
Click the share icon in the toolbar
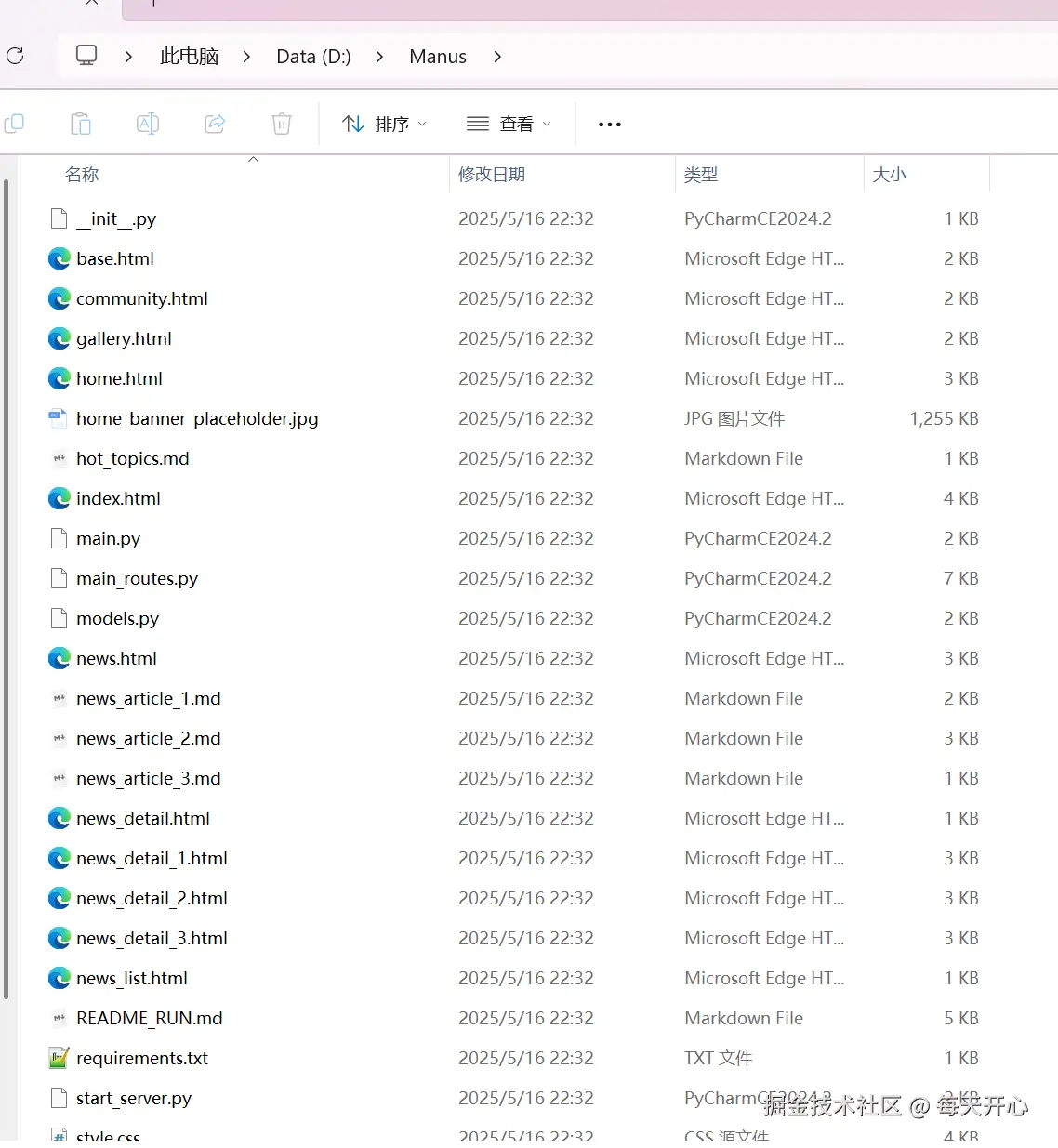point(215,124)
